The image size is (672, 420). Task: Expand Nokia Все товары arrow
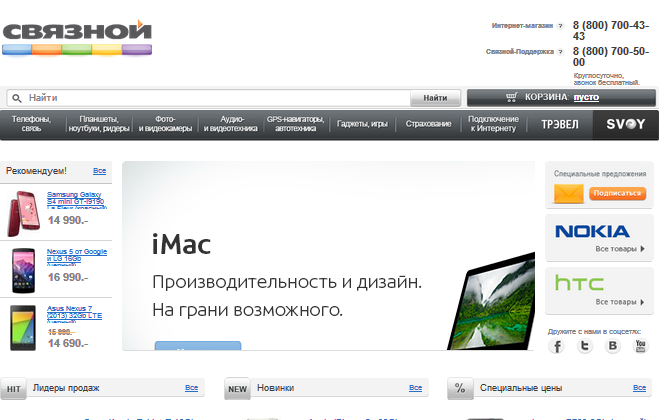click(x=642, y=249)
